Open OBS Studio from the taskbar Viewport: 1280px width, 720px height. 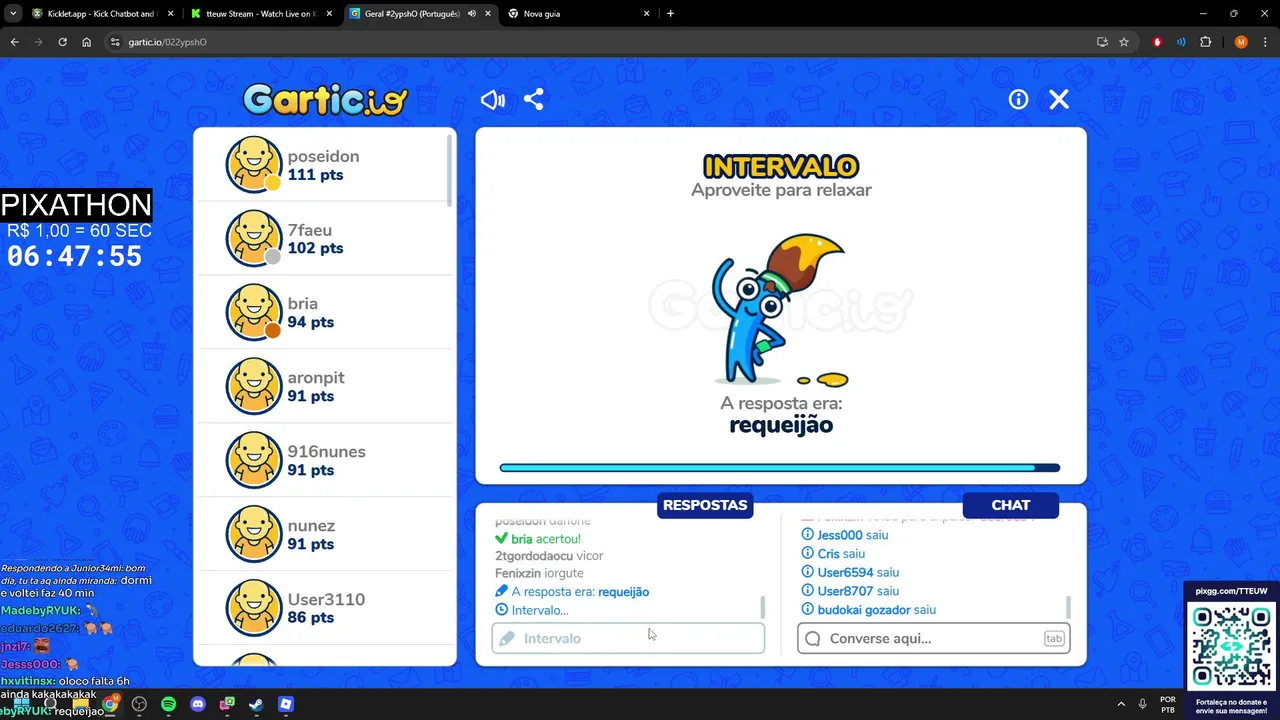pyautogui.click(x=139, y=704)
